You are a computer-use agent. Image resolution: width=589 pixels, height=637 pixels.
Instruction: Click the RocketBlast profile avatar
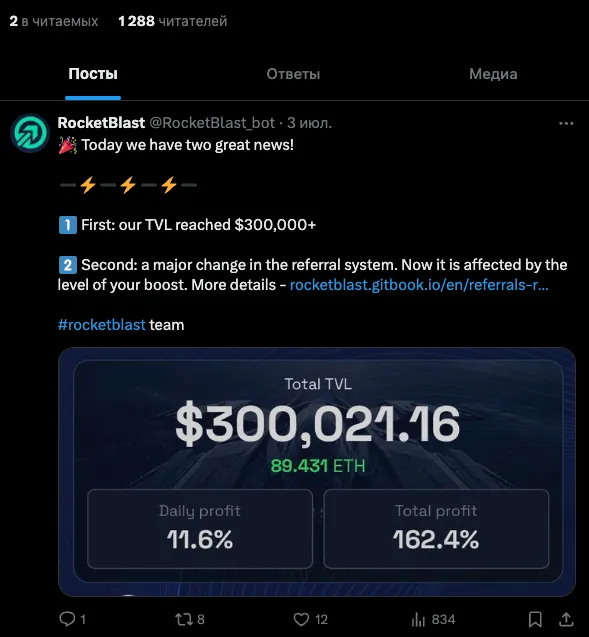coord(30,133)
